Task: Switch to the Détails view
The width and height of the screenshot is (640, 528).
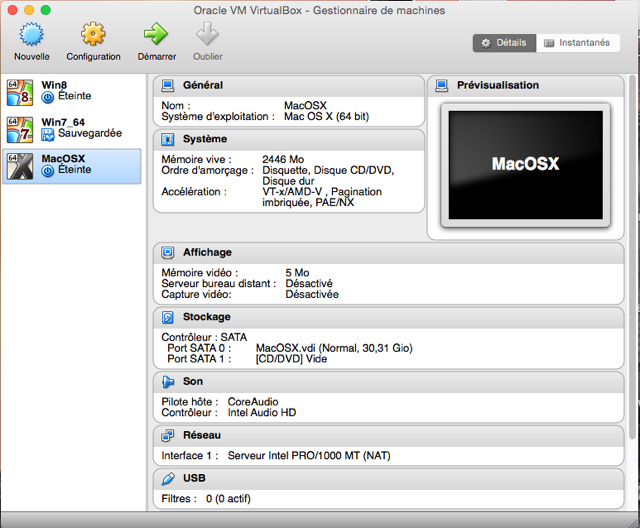Action: pyautogui.click(x=504, y=43)
